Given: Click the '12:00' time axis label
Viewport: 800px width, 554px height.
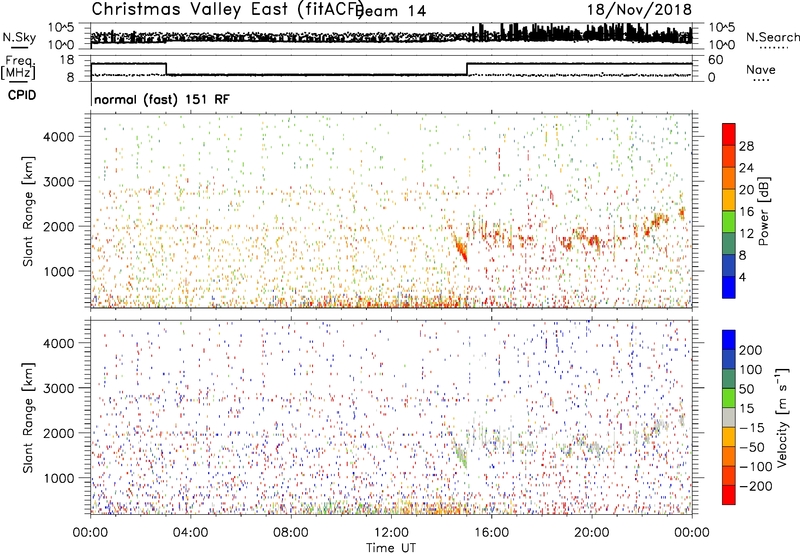Looking at the screenshot, I should (391, 533).
